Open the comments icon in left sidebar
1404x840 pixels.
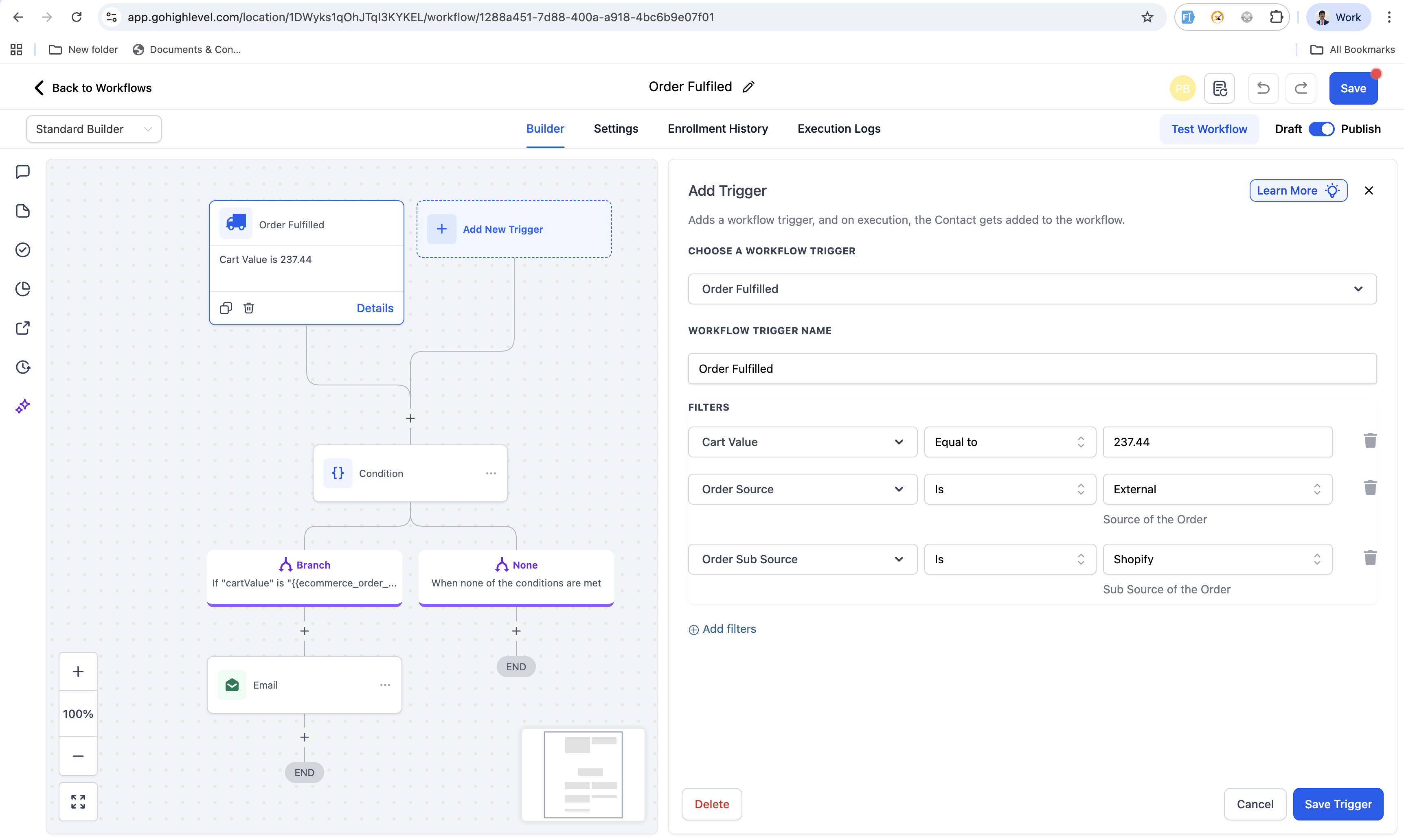[23, 171]
